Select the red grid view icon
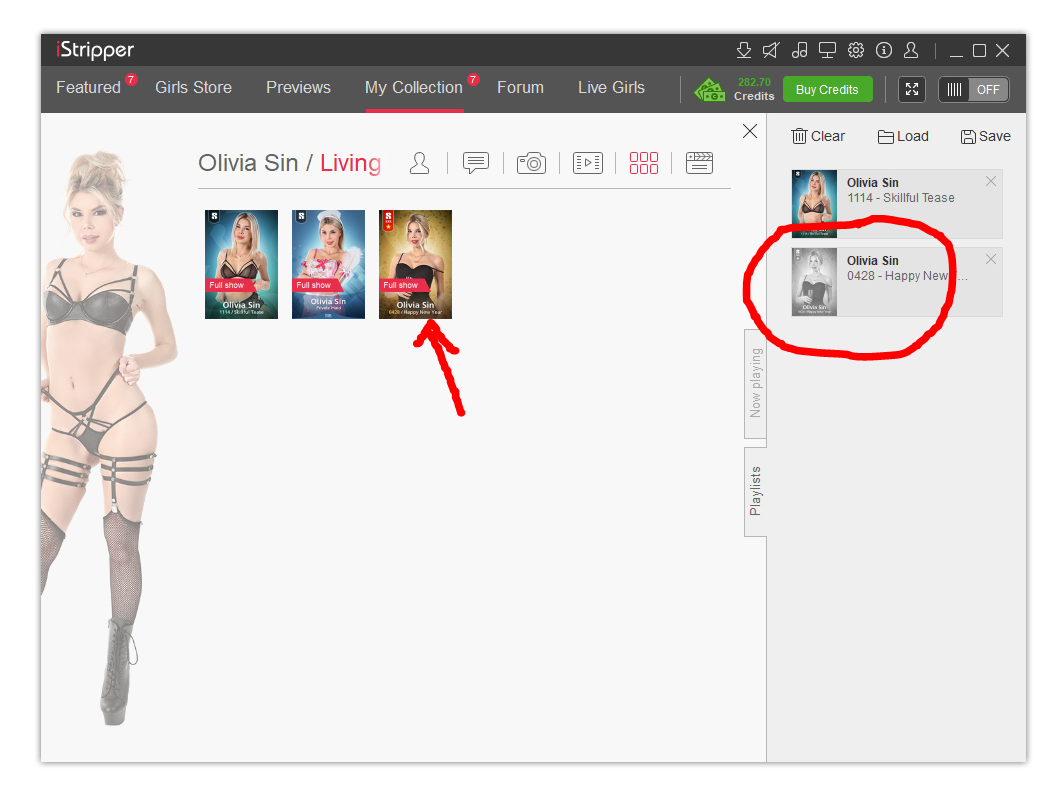 tap(643, 163)
